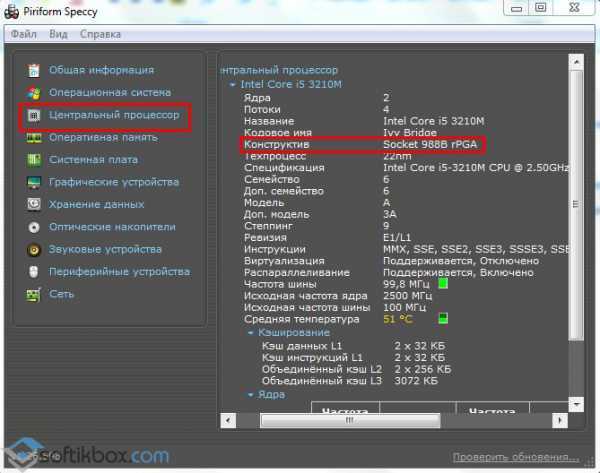Click the Ревизия E1/L1 value
The image size is (600, 473).
click(397, 238)
